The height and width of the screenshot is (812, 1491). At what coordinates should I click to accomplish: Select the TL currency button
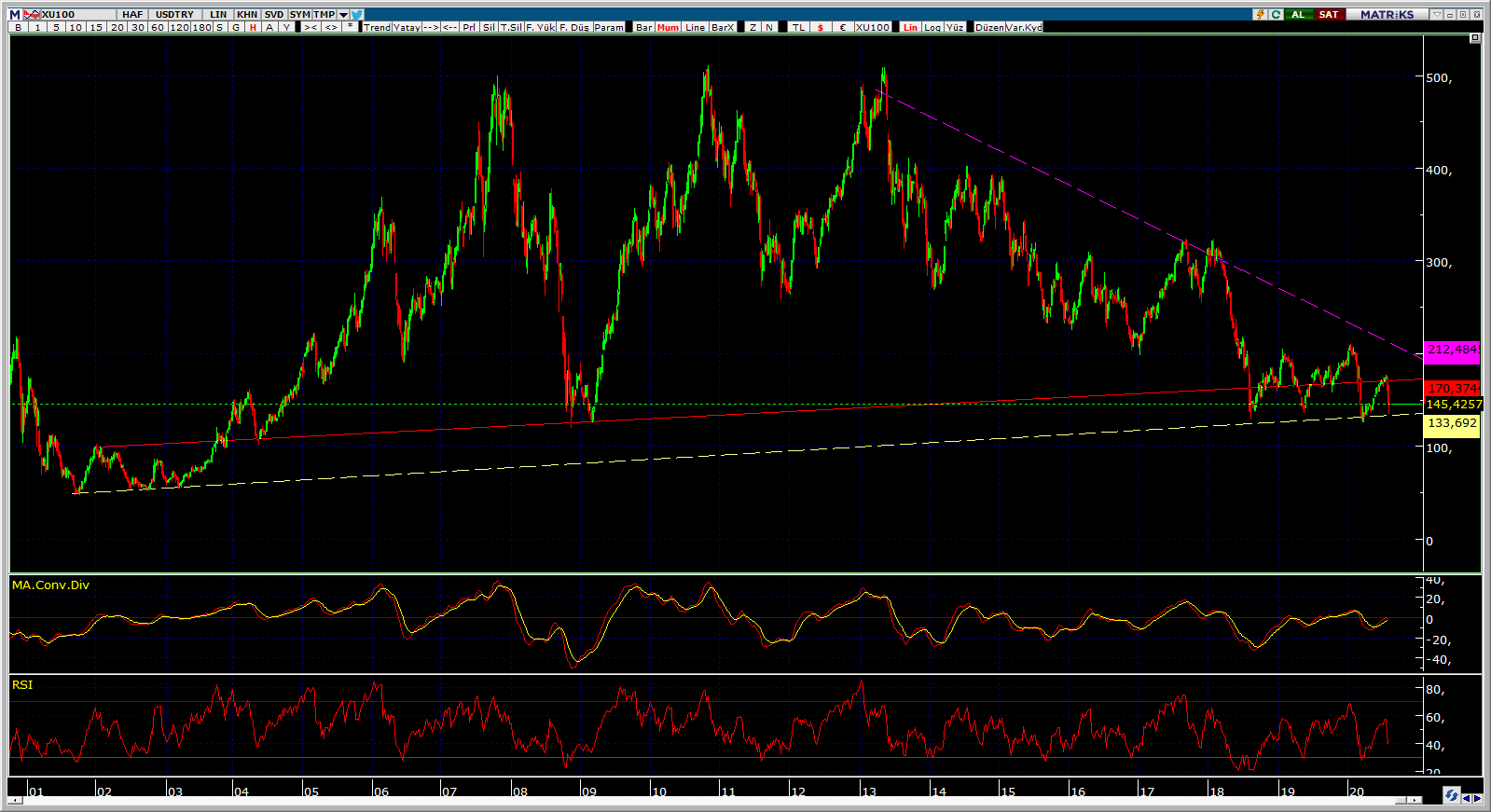click(798, 27)
